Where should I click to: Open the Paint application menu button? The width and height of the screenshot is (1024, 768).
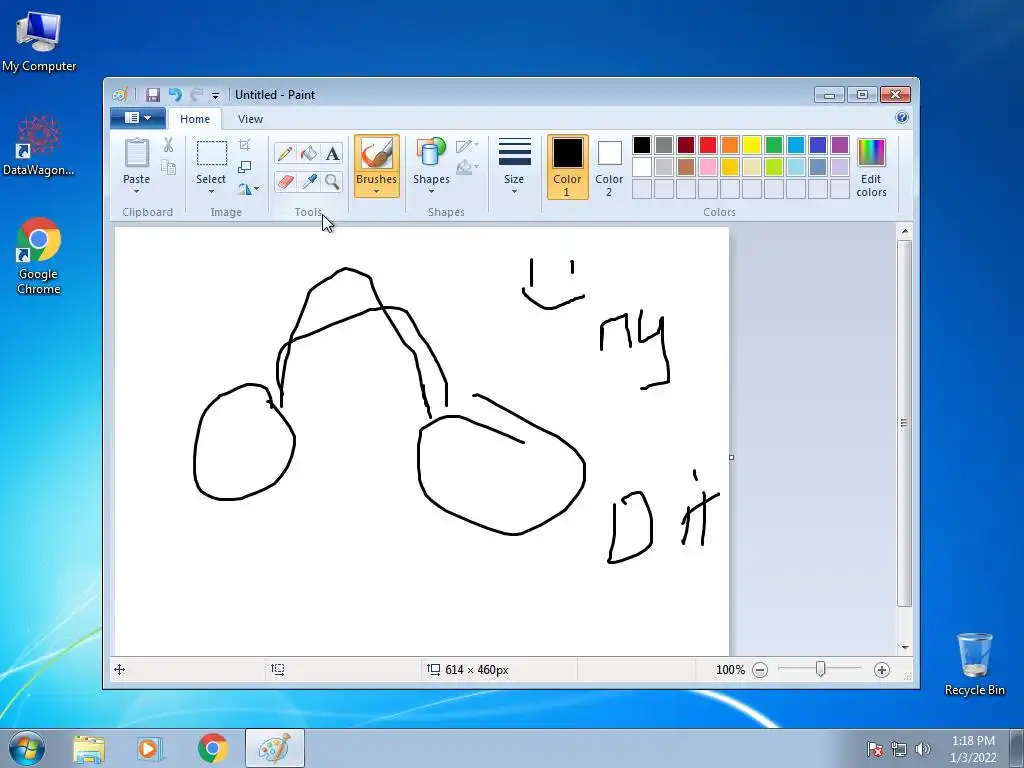[x=137, y=118]
